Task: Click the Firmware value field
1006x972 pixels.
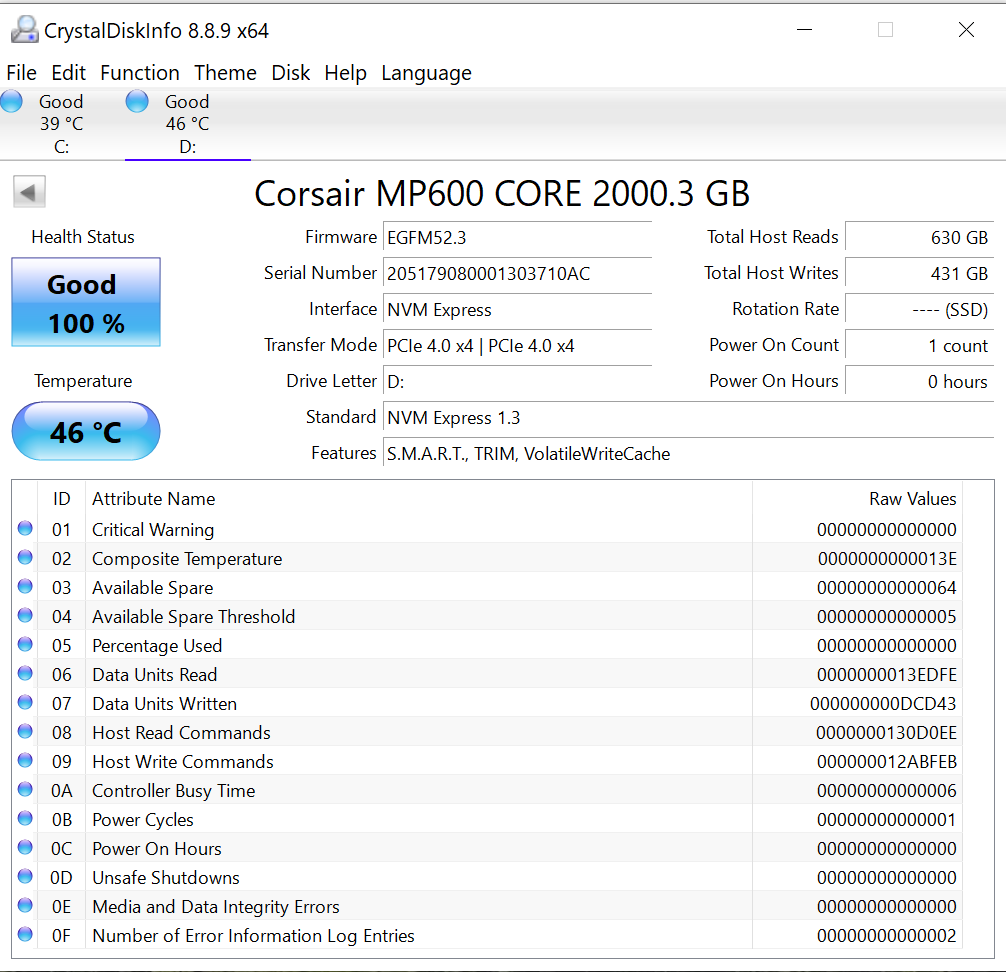Action: point(516,237)
